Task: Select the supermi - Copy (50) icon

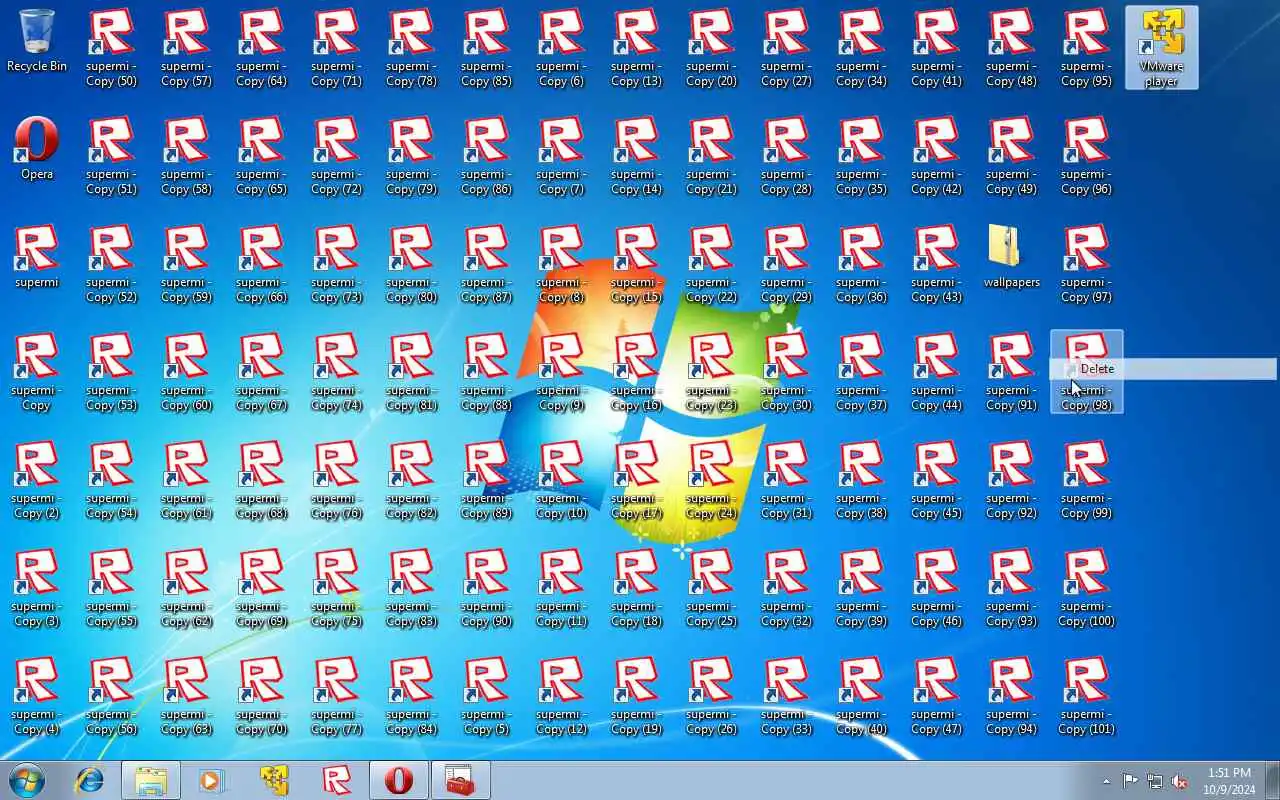Action: click(x=111, y=47)
